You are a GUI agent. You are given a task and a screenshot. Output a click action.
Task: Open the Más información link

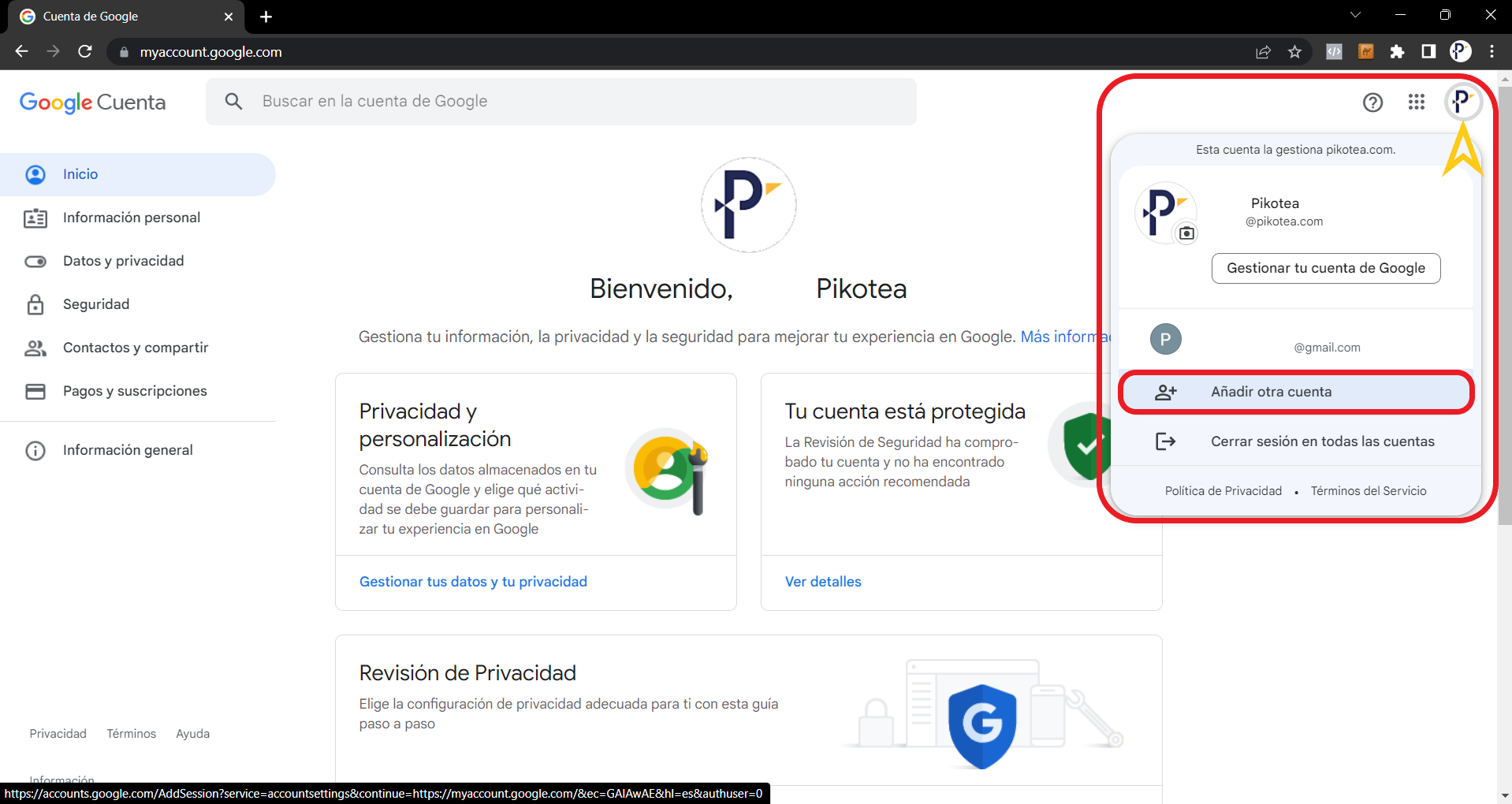pos(1066,337)
